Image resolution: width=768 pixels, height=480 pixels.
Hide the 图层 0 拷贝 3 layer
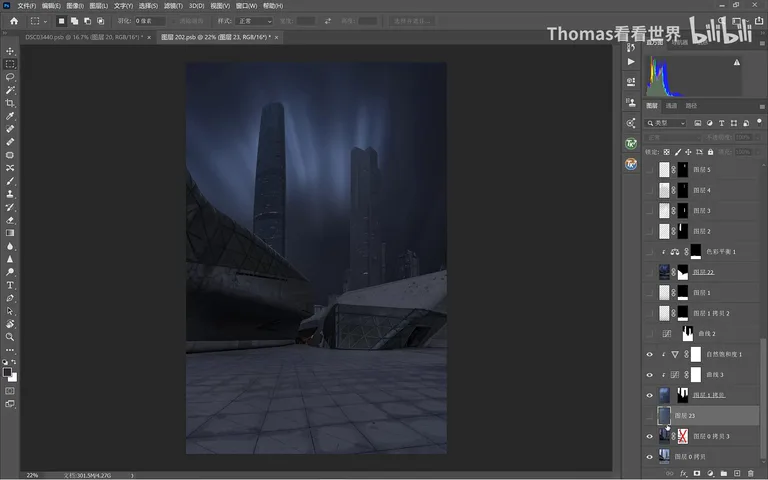coord(649,436)
